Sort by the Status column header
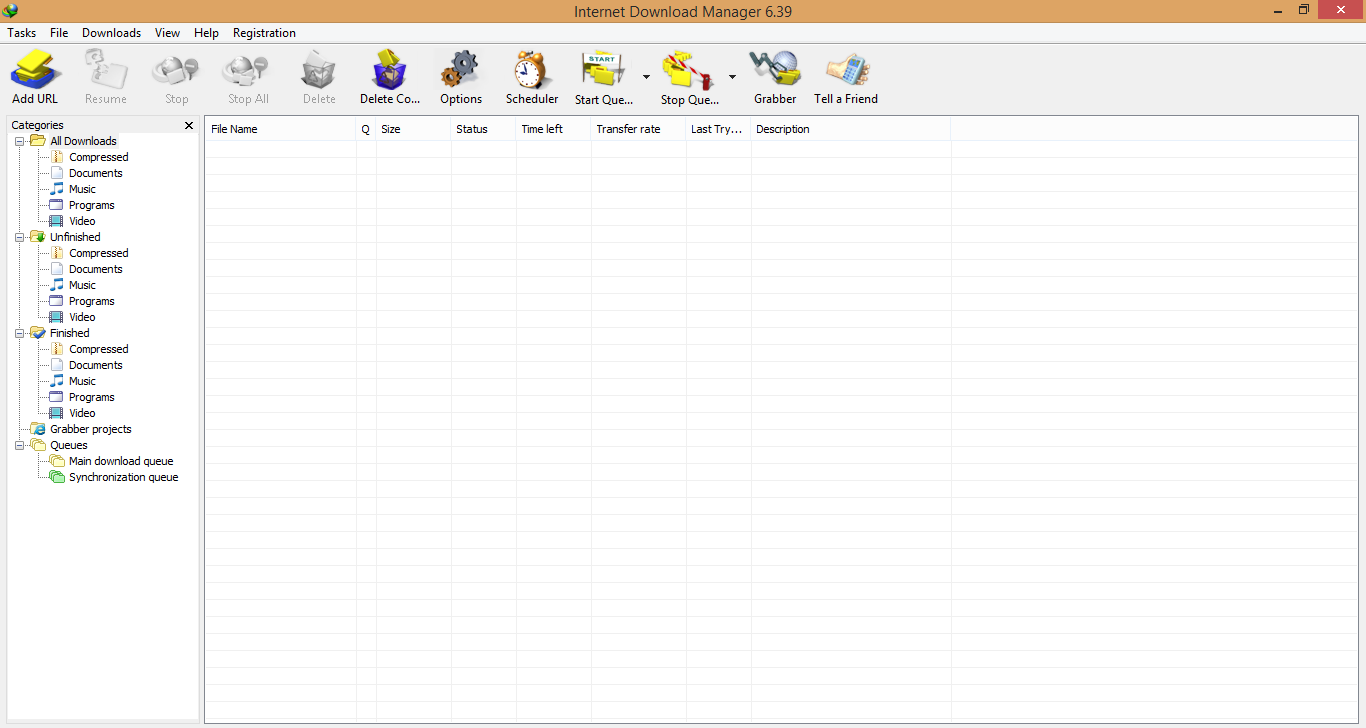Image resolution: width=1366 pixels, height=728 pixels. tap(483, 129)
